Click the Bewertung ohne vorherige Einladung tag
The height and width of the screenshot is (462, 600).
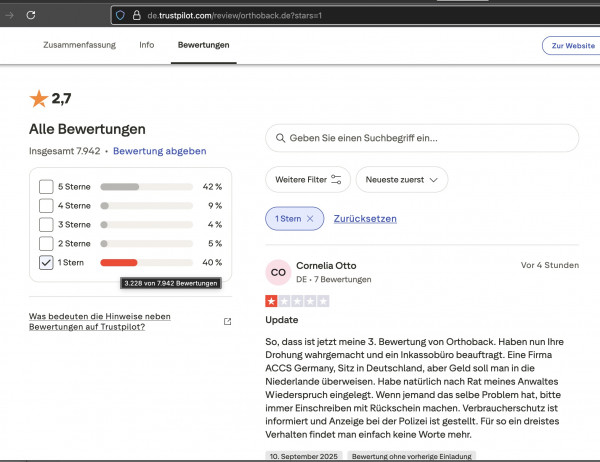pos(412,456)
